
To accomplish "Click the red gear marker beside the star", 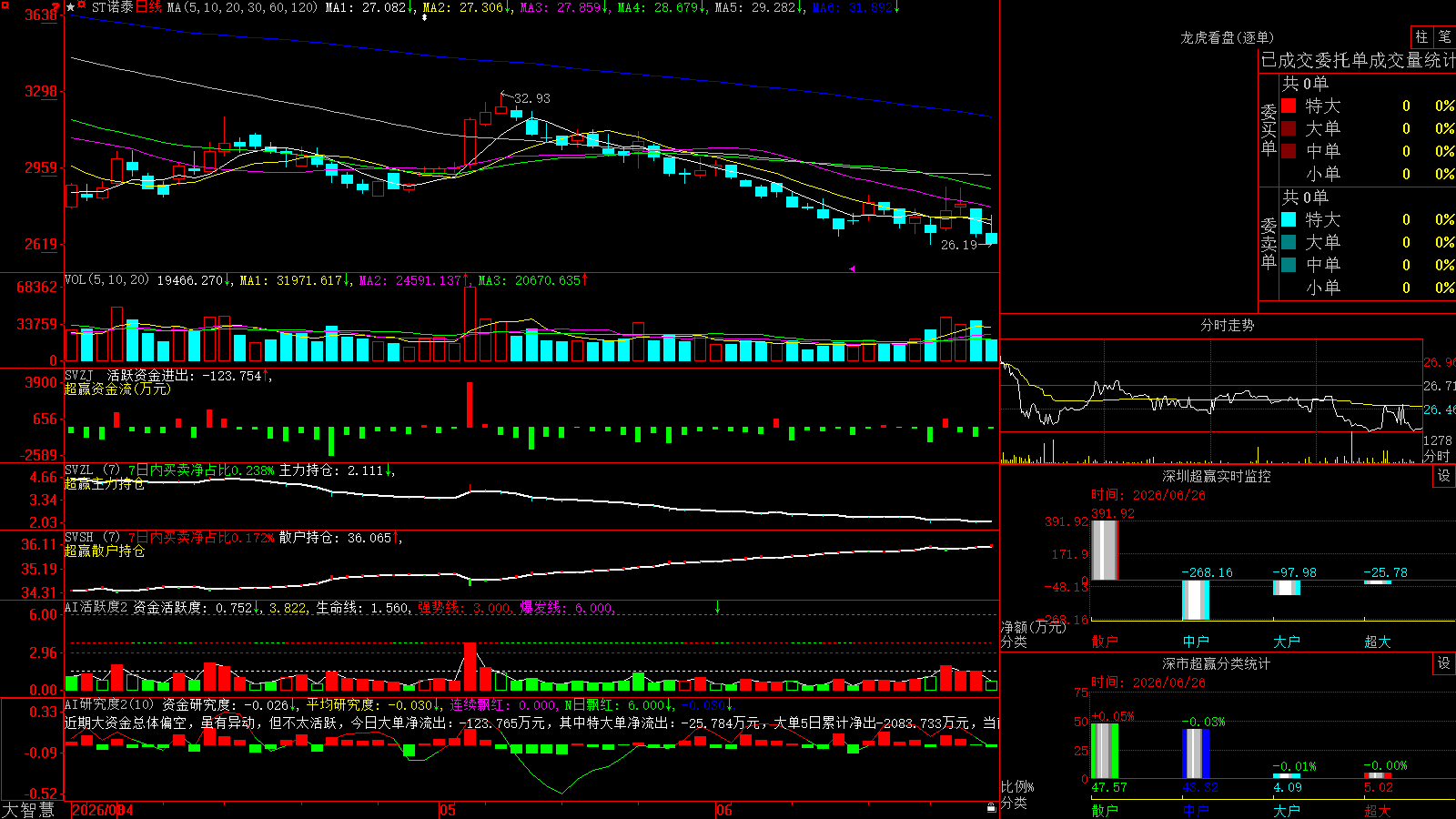I will point(82,5).
